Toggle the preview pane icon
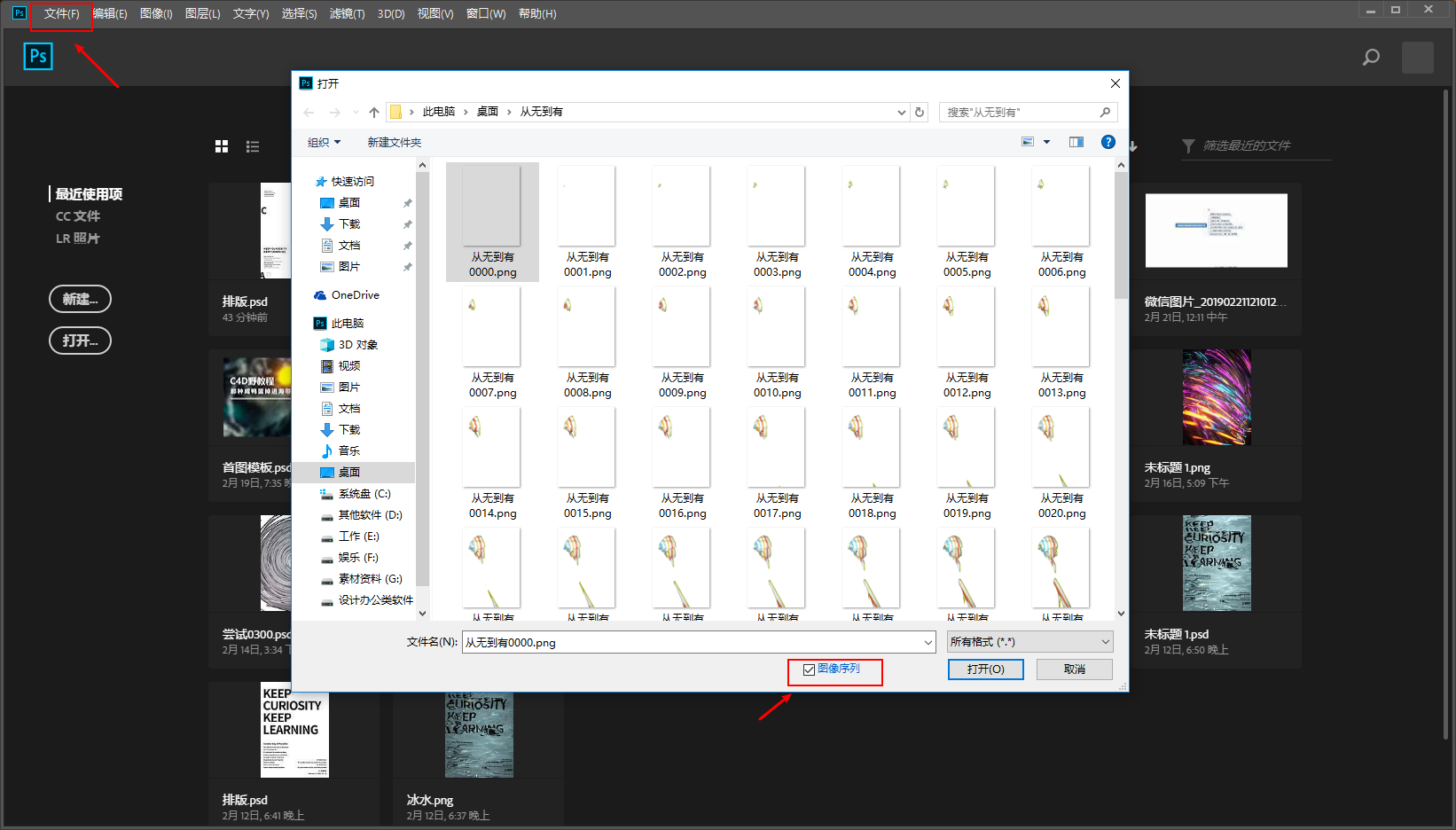The height and width of the screenshot is (830, 1456). coord(1076,142)
